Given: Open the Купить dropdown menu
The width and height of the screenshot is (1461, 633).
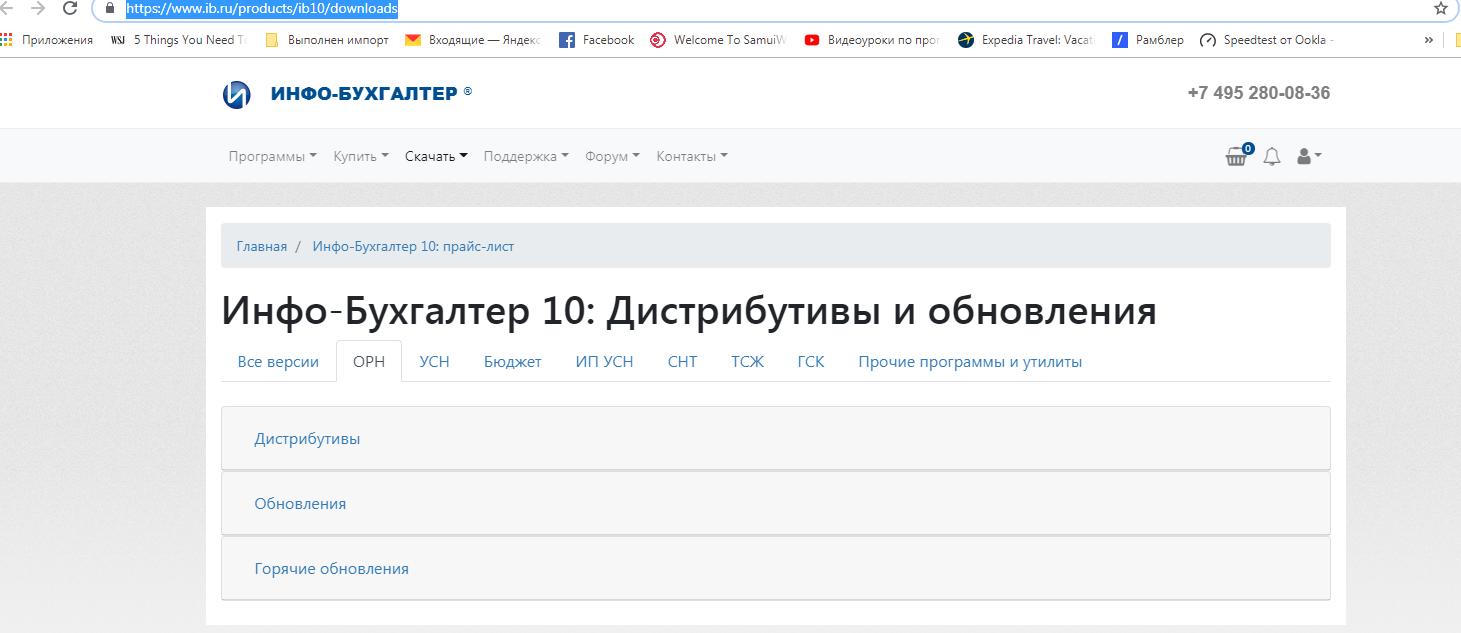Looking at the screenshot, I should [361, 156].
